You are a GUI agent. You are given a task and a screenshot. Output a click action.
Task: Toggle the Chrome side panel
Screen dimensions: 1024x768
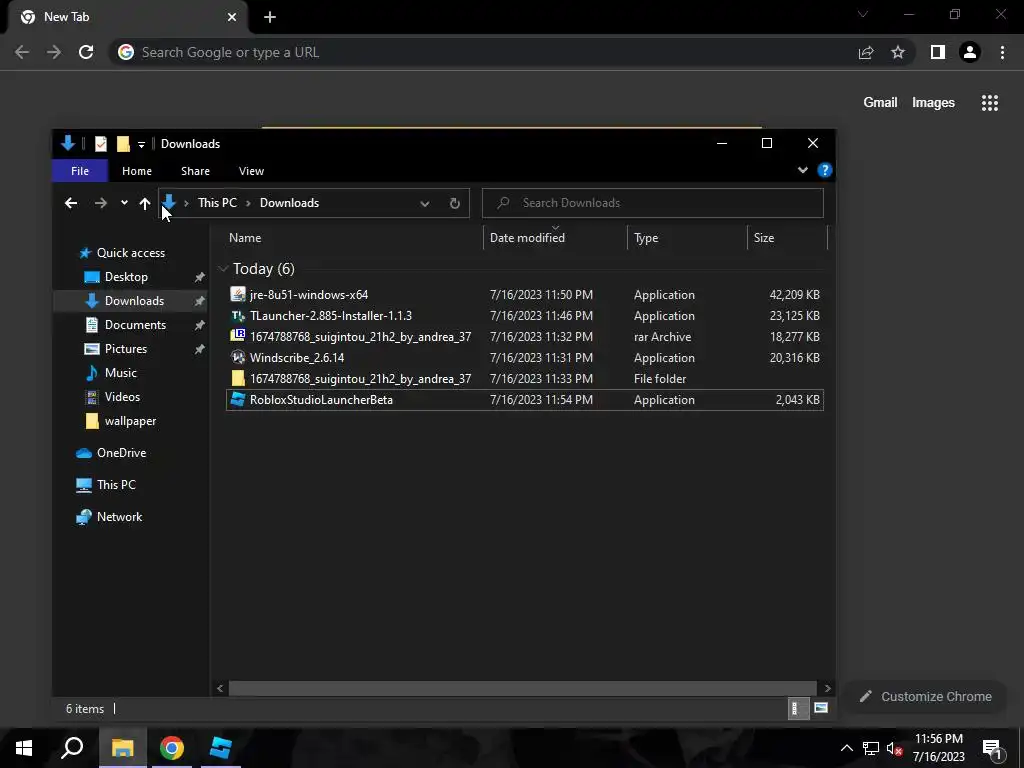pos(938,52)
